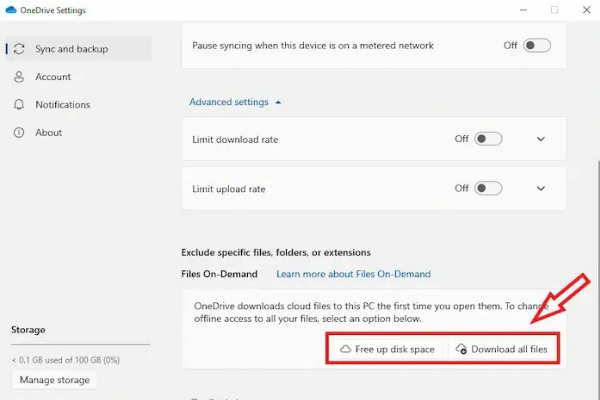Click the 'Storage' heading in sidebar

[28, 330]
